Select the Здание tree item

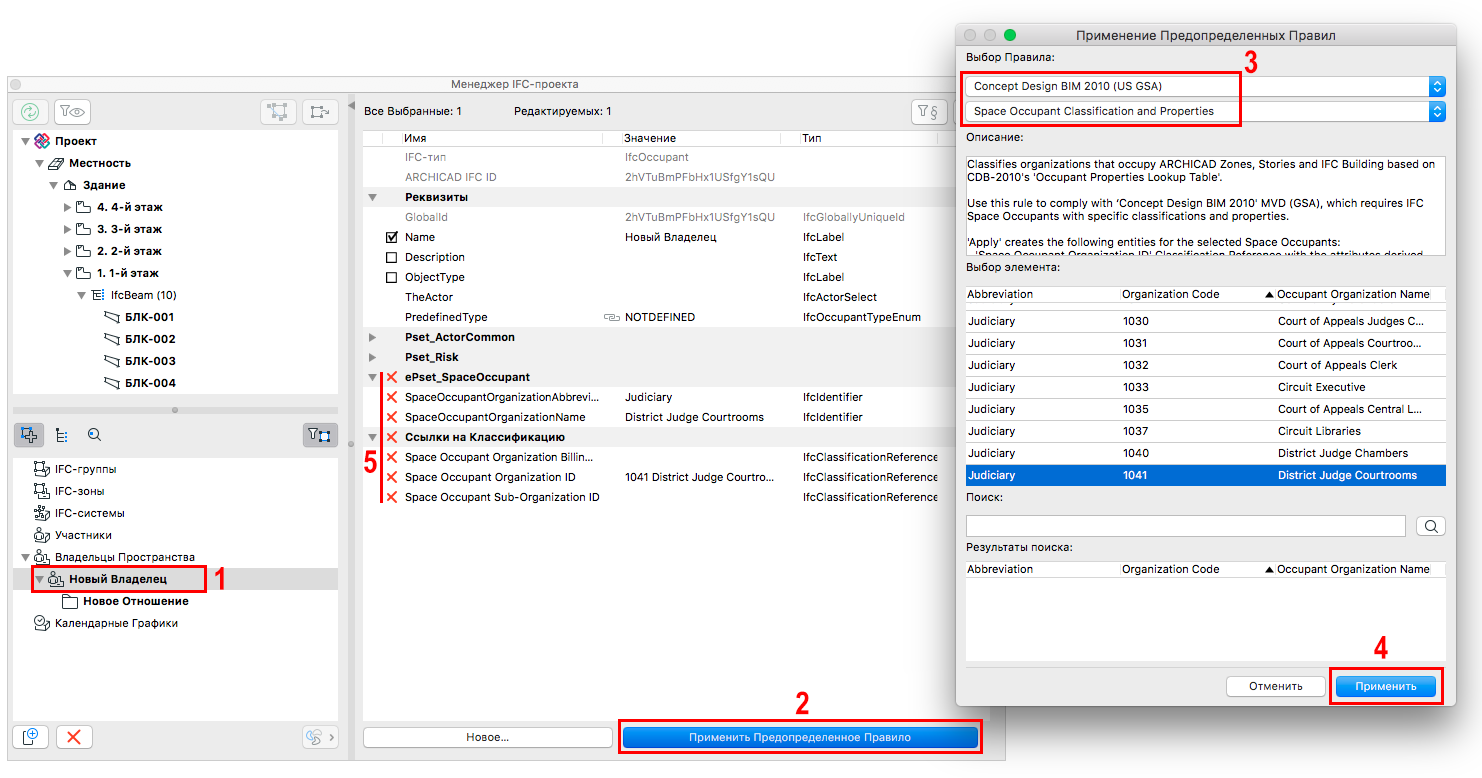104,185
